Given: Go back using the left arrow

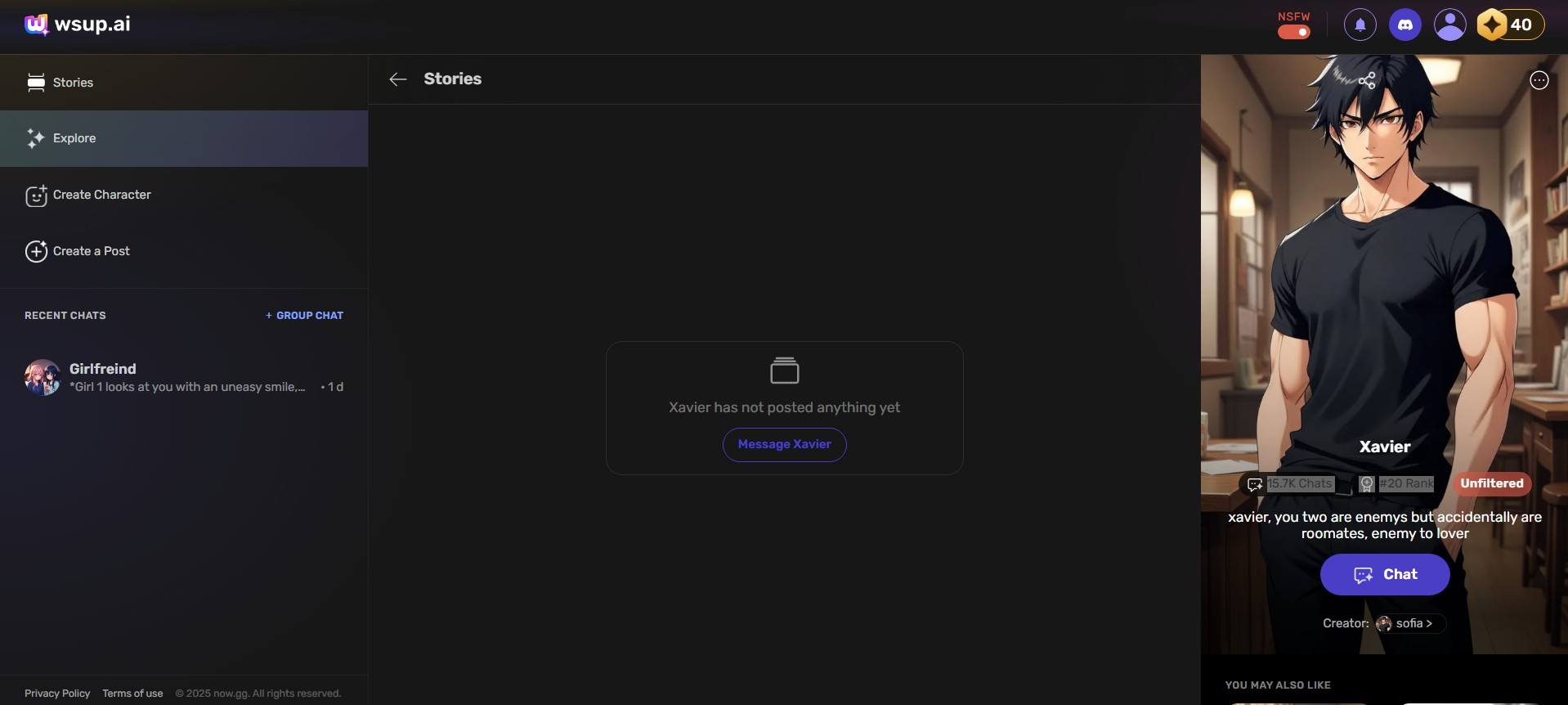Looking at the screenshot, I should 398,79.
